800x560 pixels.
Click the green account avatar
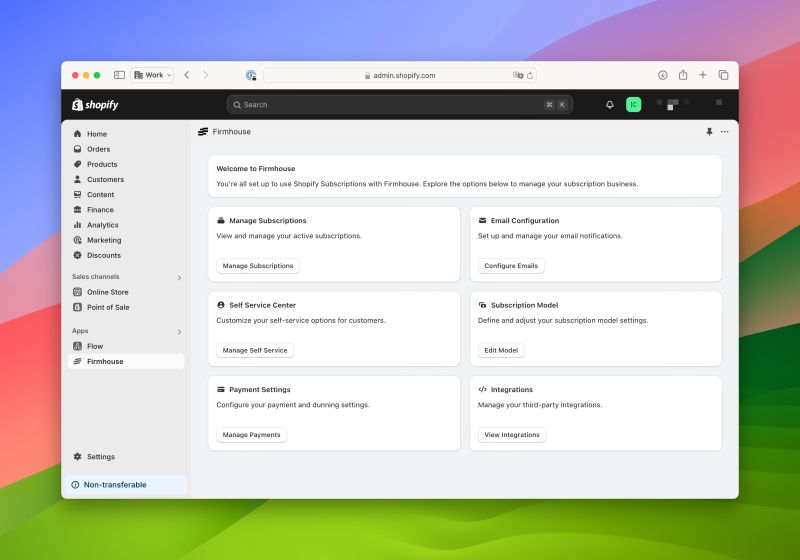pos(633,105)
